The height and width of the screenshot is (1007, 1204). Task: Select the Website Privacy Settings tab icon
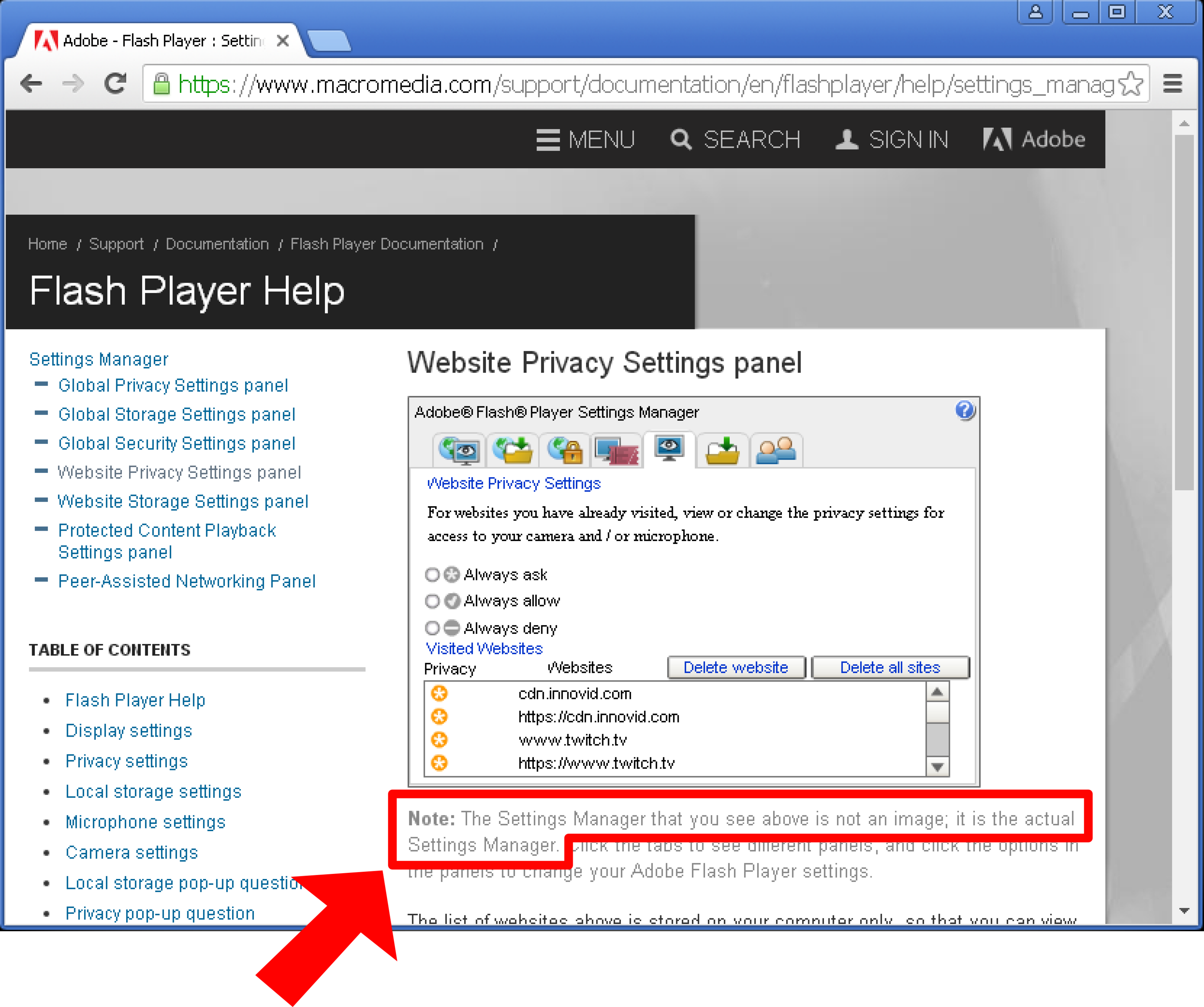[x=669, y=449]
